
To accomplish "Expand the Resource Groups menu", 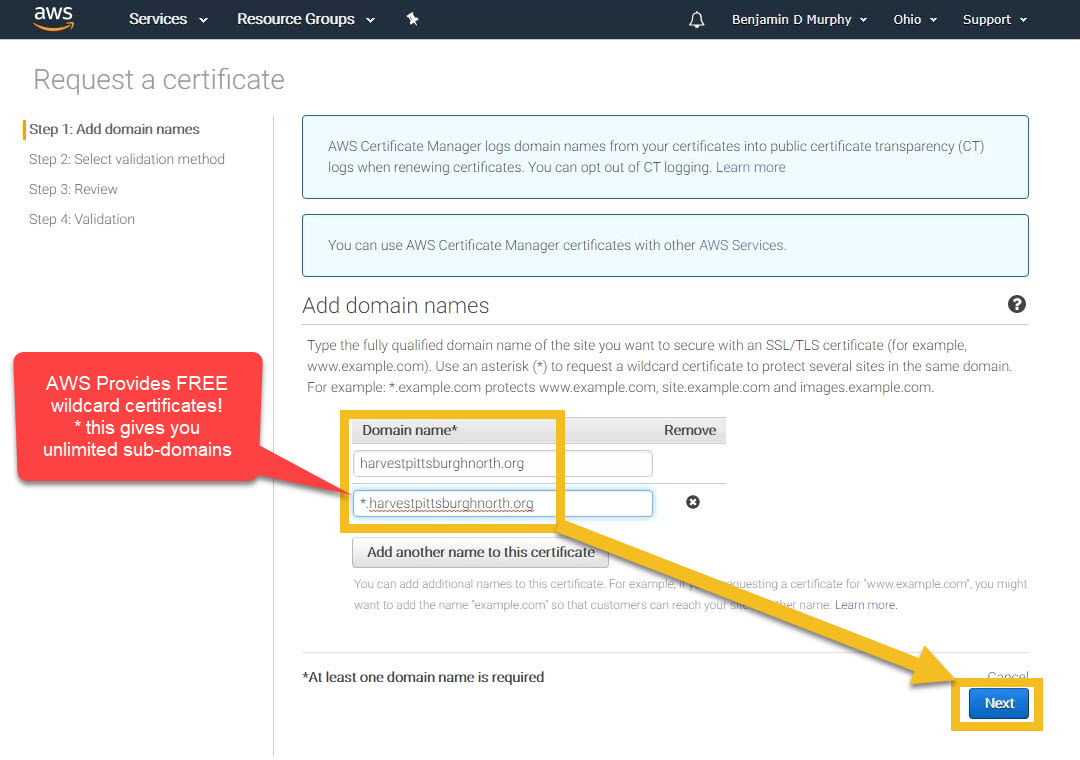I will tap(306, 19).
